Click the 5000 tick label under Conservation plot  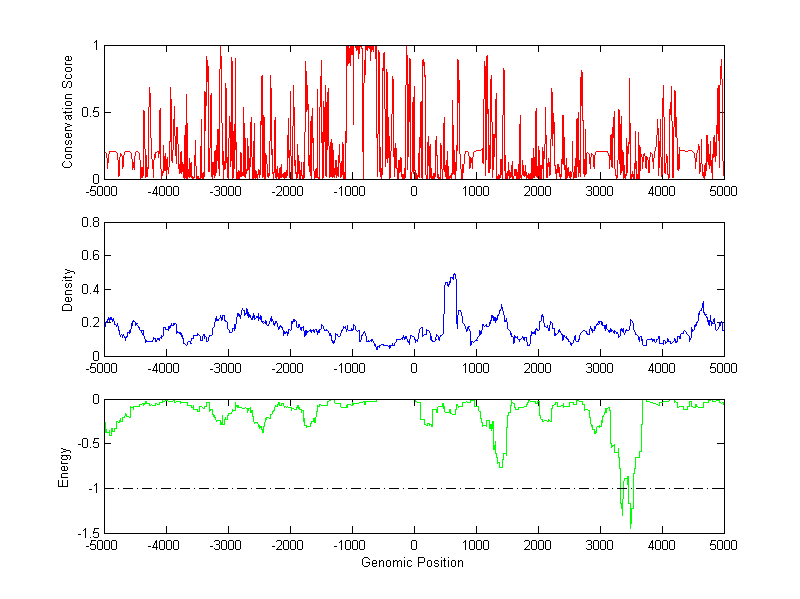click(x=723, y=191)
